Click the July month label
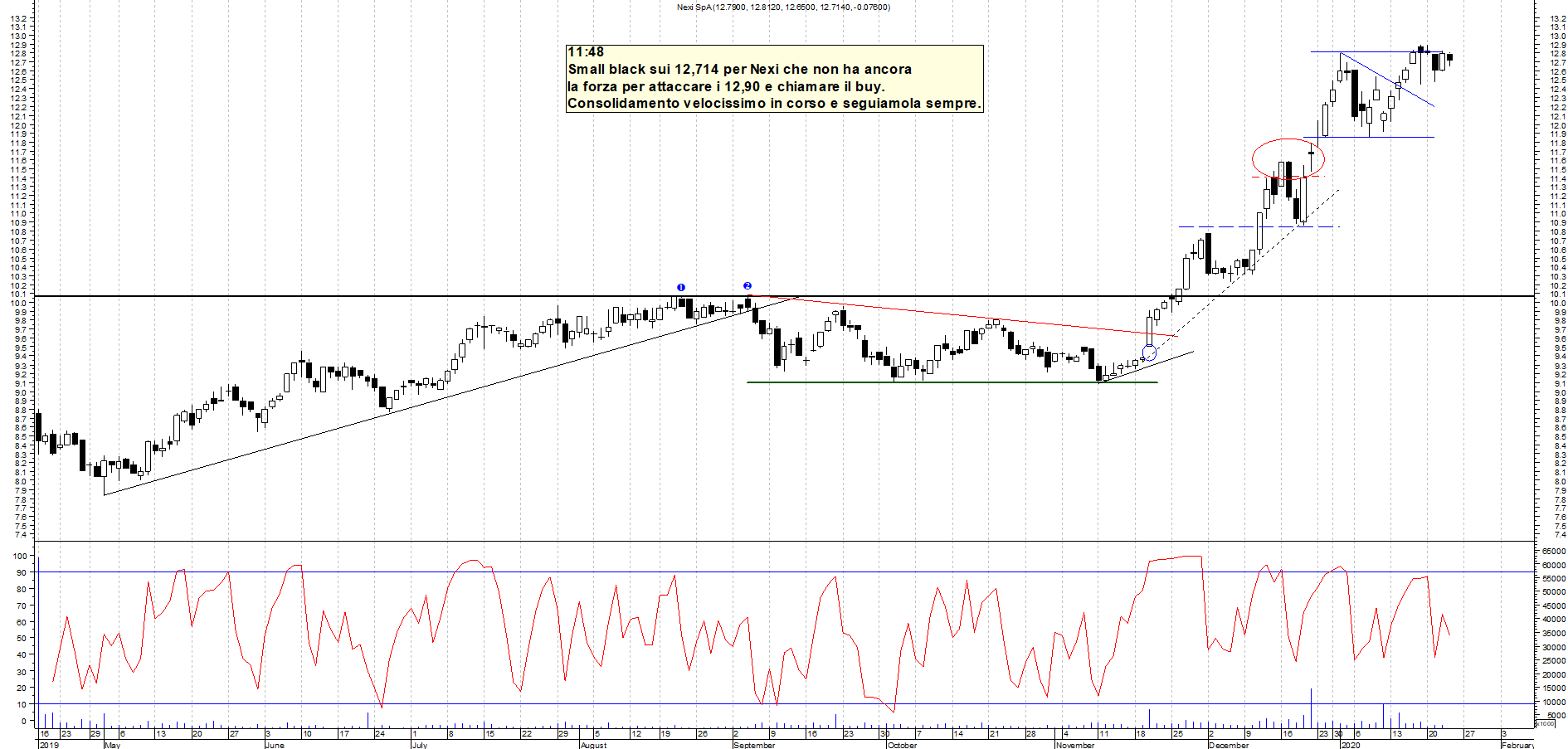The height and width of the screenshot is (749, 1568). 420,745
